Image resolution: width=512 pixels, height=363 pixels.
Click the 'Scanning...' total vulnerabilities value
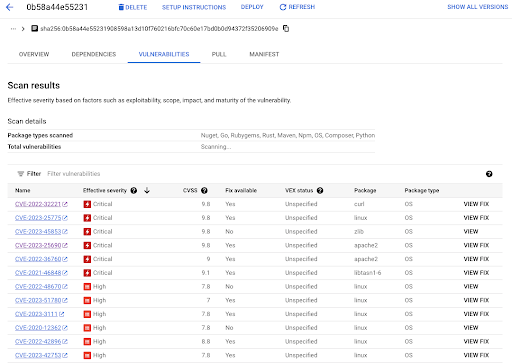coord(216,147)
